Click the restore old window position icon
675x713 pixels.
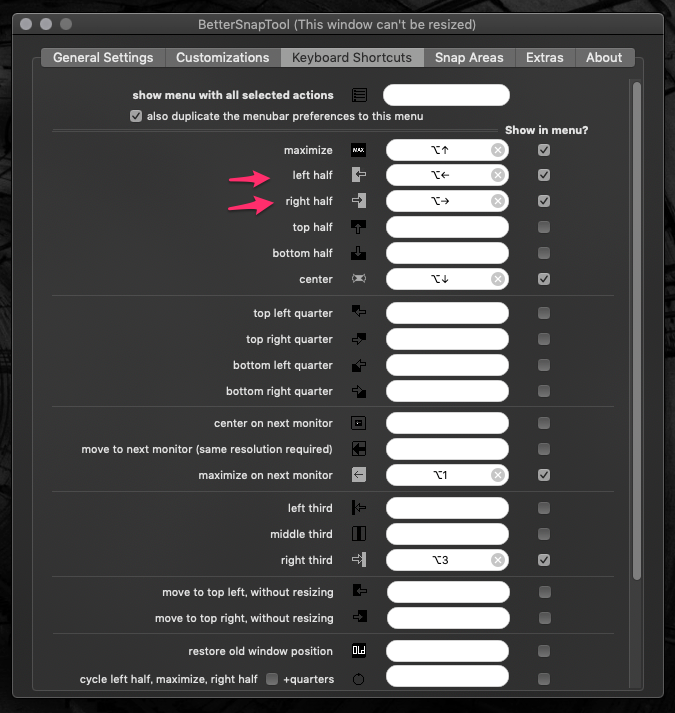pos(358,650)
